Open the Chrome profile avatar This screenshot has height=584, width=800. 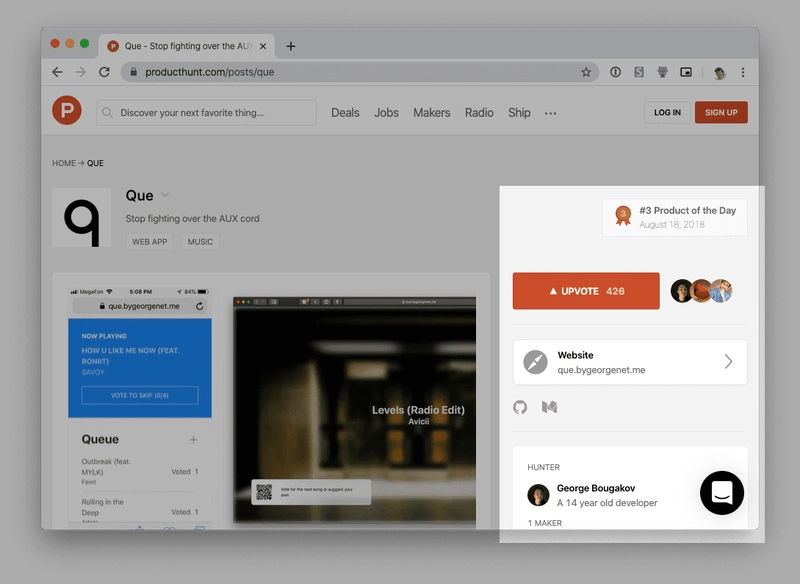[719, 72]
